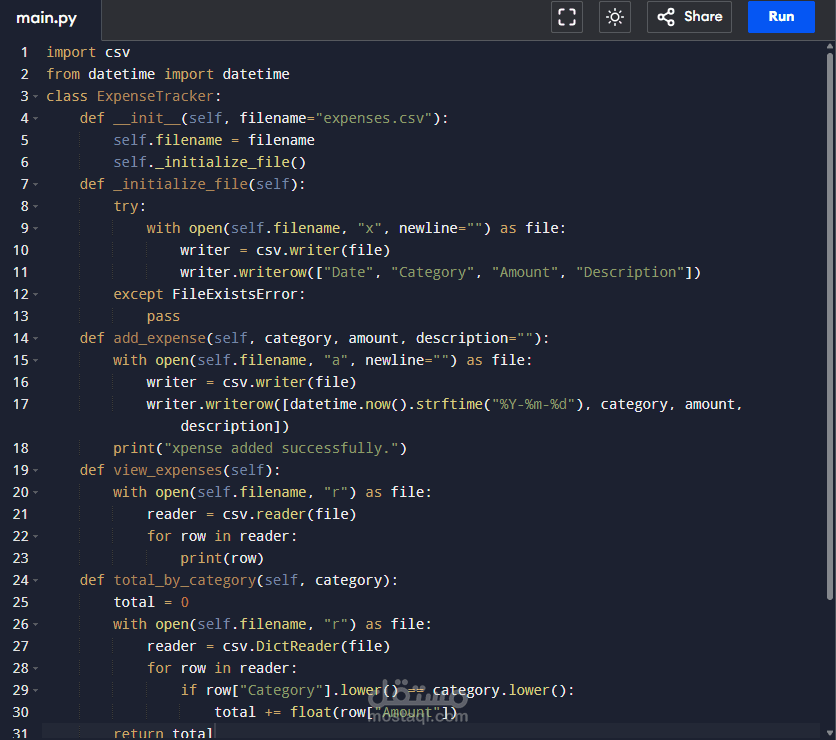Run the main.py code
Screen dimensions: 836x740
(781, 17)
